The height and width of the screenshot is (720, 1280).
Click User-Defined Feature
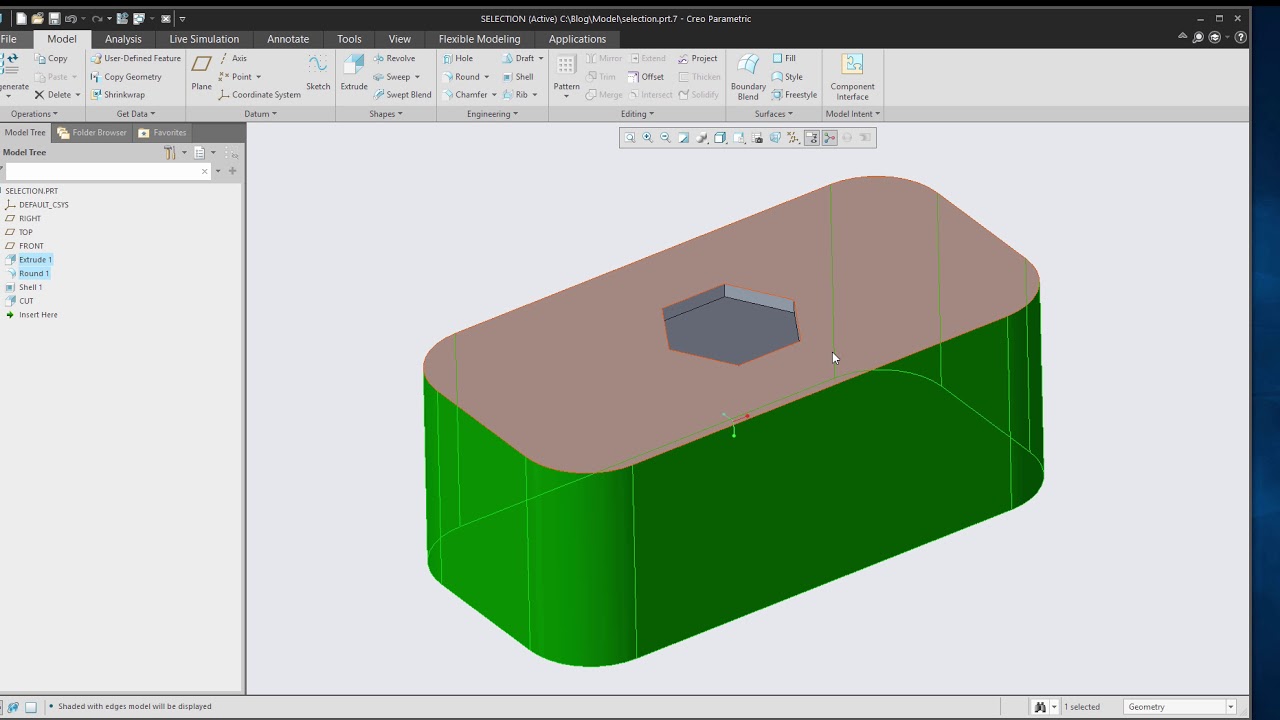coord(136,58)
